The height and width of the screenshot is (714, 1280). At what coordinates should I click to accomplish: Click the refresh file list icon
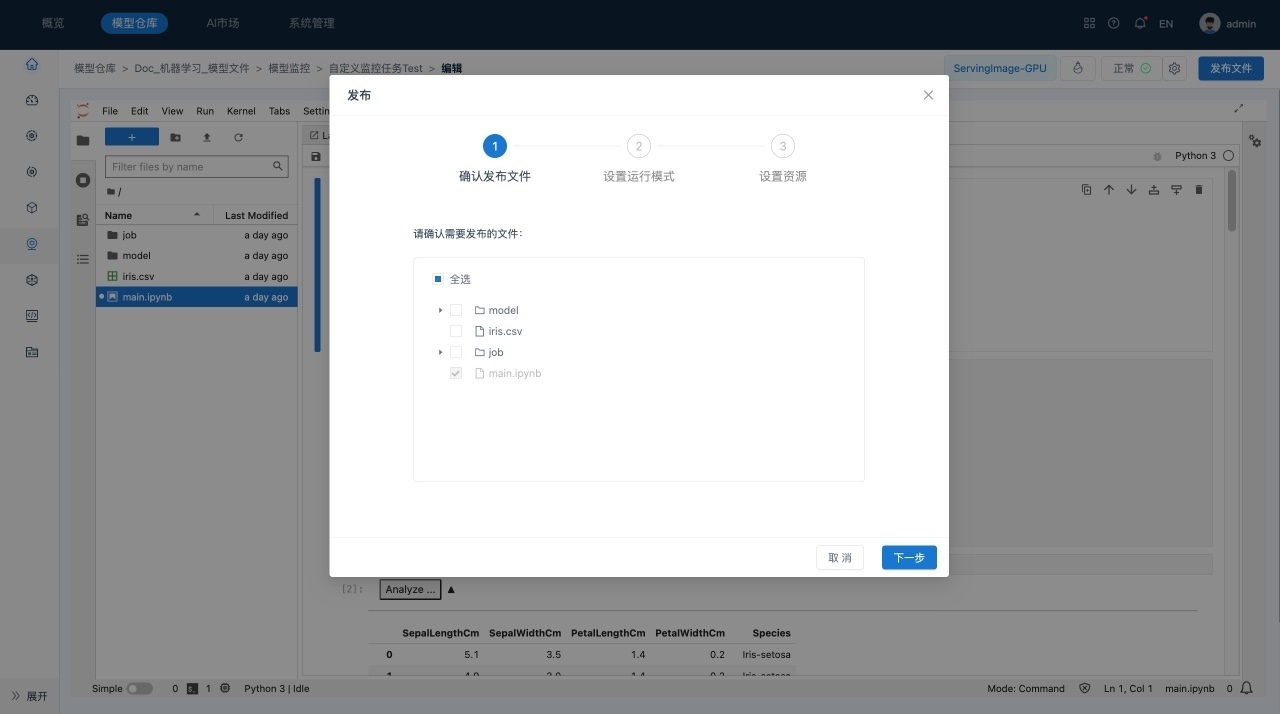(x=238, y=137)
